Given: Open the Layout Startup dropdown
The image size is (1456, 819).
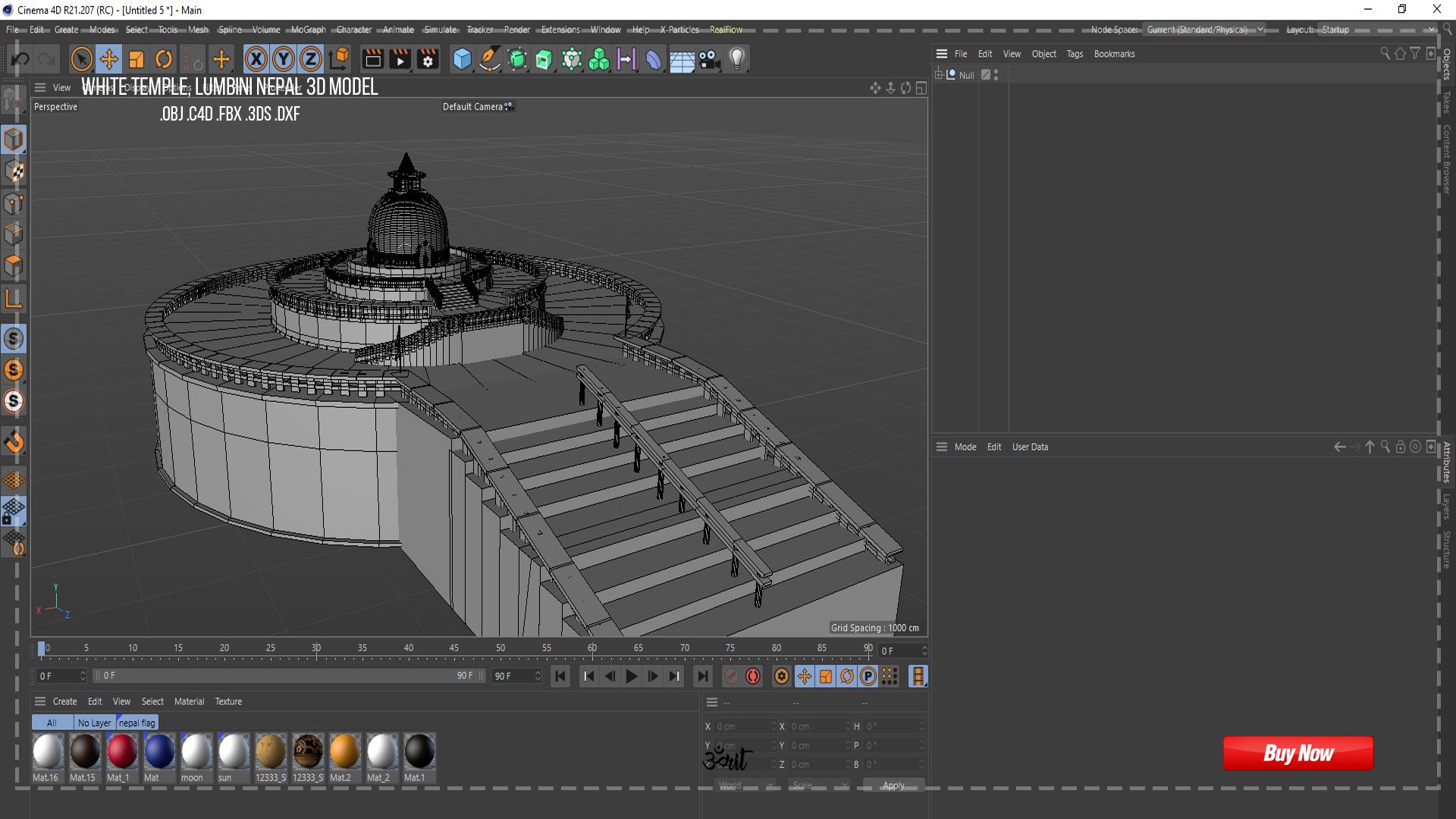Looking at the screenshot, I should pyautogui.click(x=1377, y=30).
